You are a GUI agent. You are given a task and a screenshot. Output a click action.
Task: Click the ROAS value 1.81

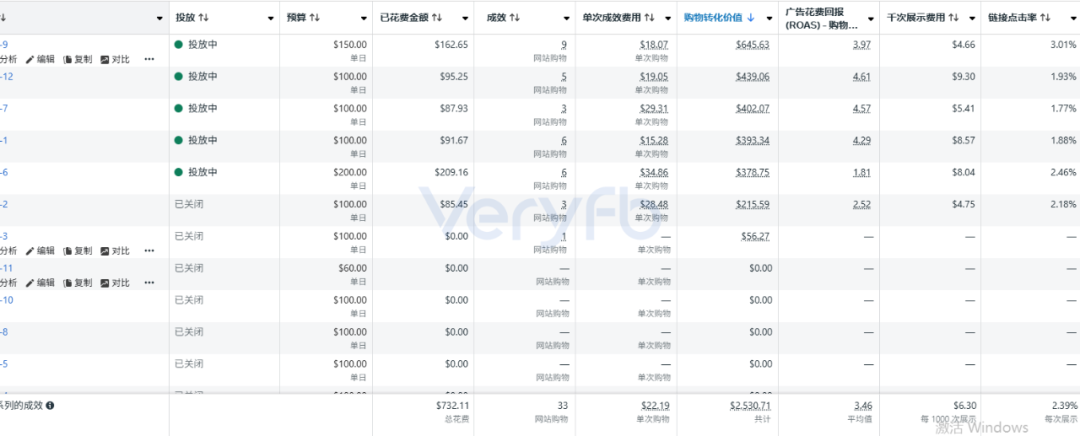coord(861,172)
